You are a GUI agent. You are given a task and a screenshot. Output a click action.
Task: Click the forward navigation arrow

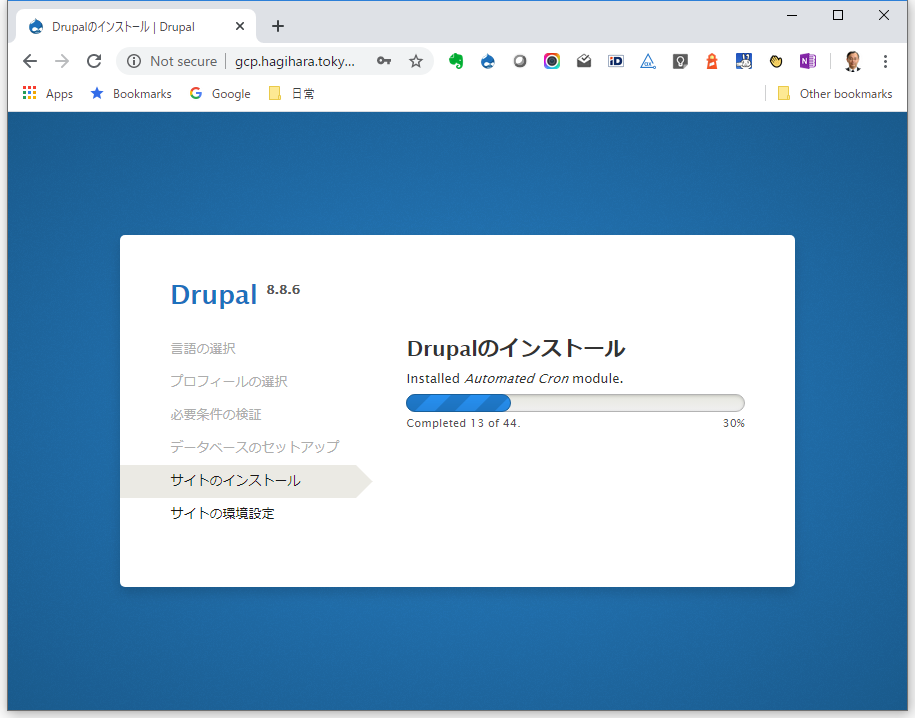tap(62, 61)
